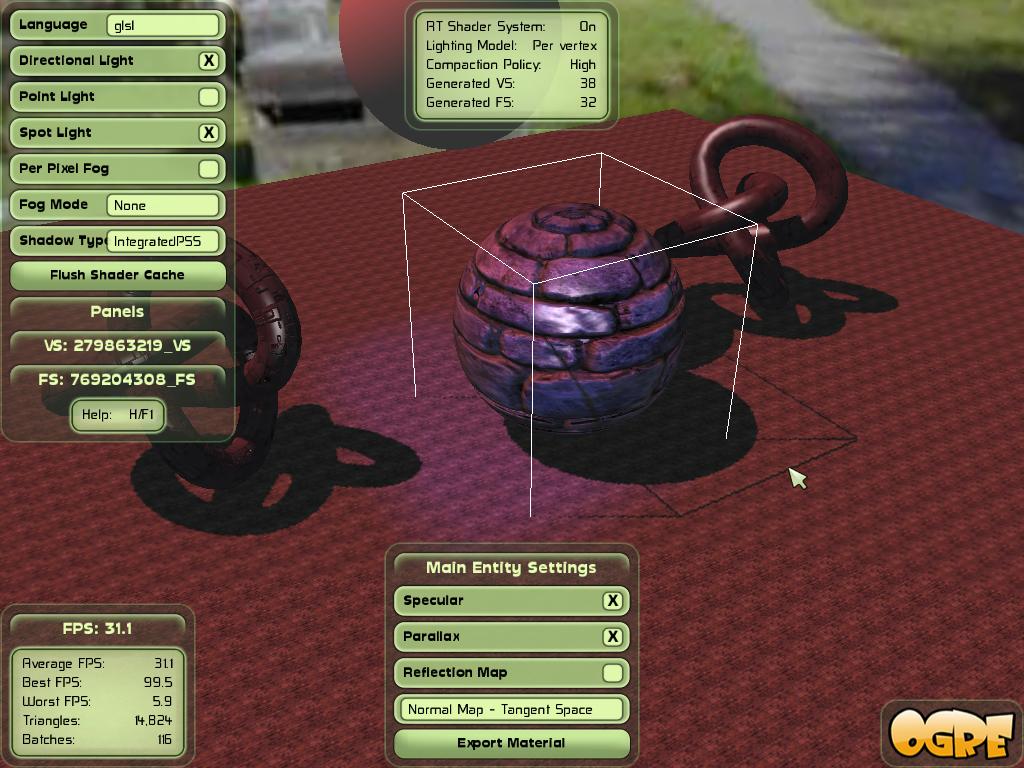1024x768 pixels.
Task: Enable Per Pixel Fog checkbox
Action: click(x=208, y=168)
